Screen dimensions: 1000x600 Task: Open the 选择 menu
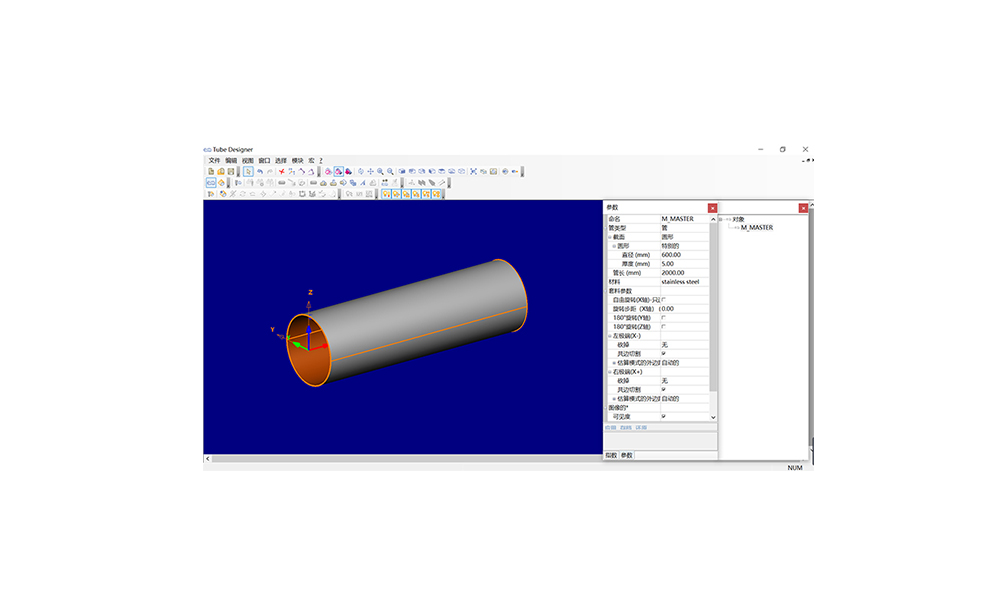coord(281,161)
